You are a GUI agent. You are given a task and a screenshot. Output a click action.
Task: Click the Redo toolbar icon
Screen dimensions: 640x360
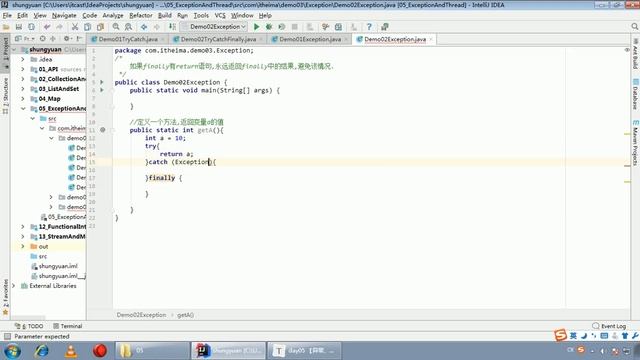pyautogui.click(x=60, y=27)
